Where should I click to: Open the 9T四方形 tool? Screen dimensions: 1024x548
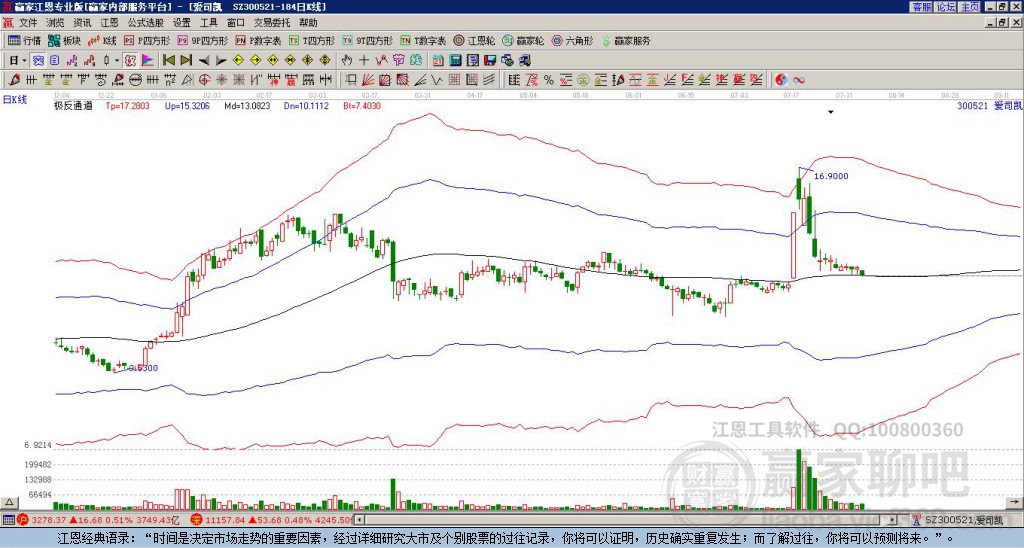click(368, 40)
